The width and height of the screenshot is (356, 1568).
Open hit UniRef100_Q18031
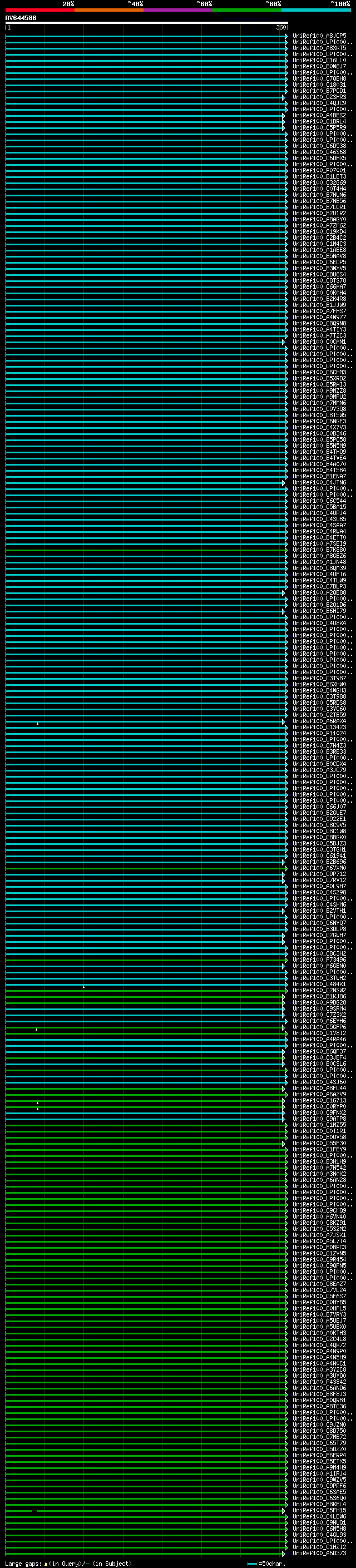(x=319, y=85)
